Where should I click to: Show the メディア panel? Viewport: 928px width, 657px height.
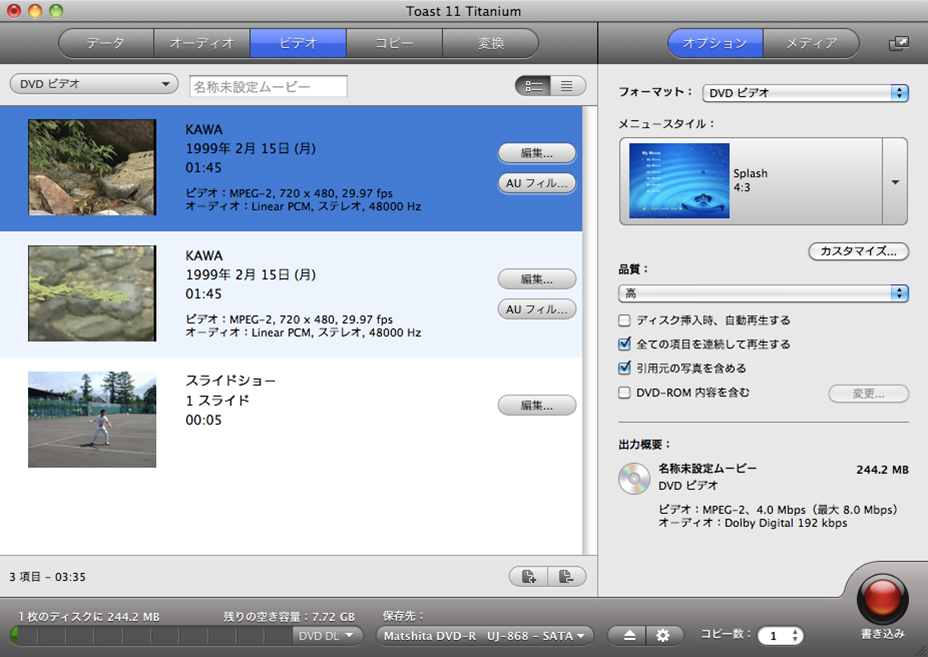point(811,43)
